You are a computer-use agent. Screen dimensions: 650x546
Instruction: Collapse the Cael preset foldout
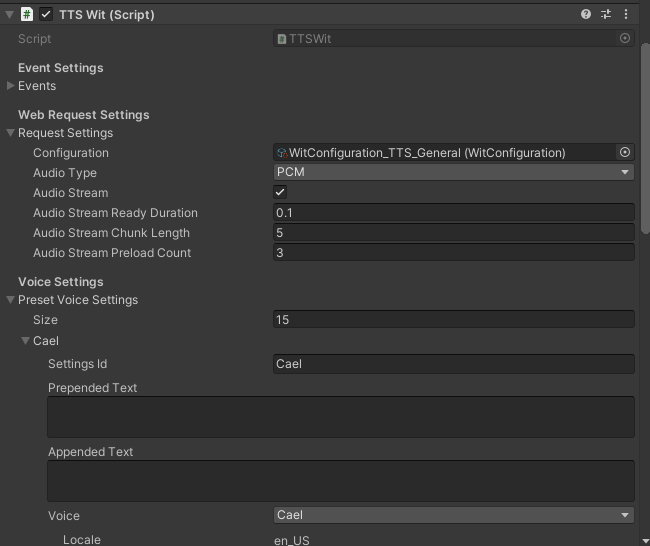point(25,341)
